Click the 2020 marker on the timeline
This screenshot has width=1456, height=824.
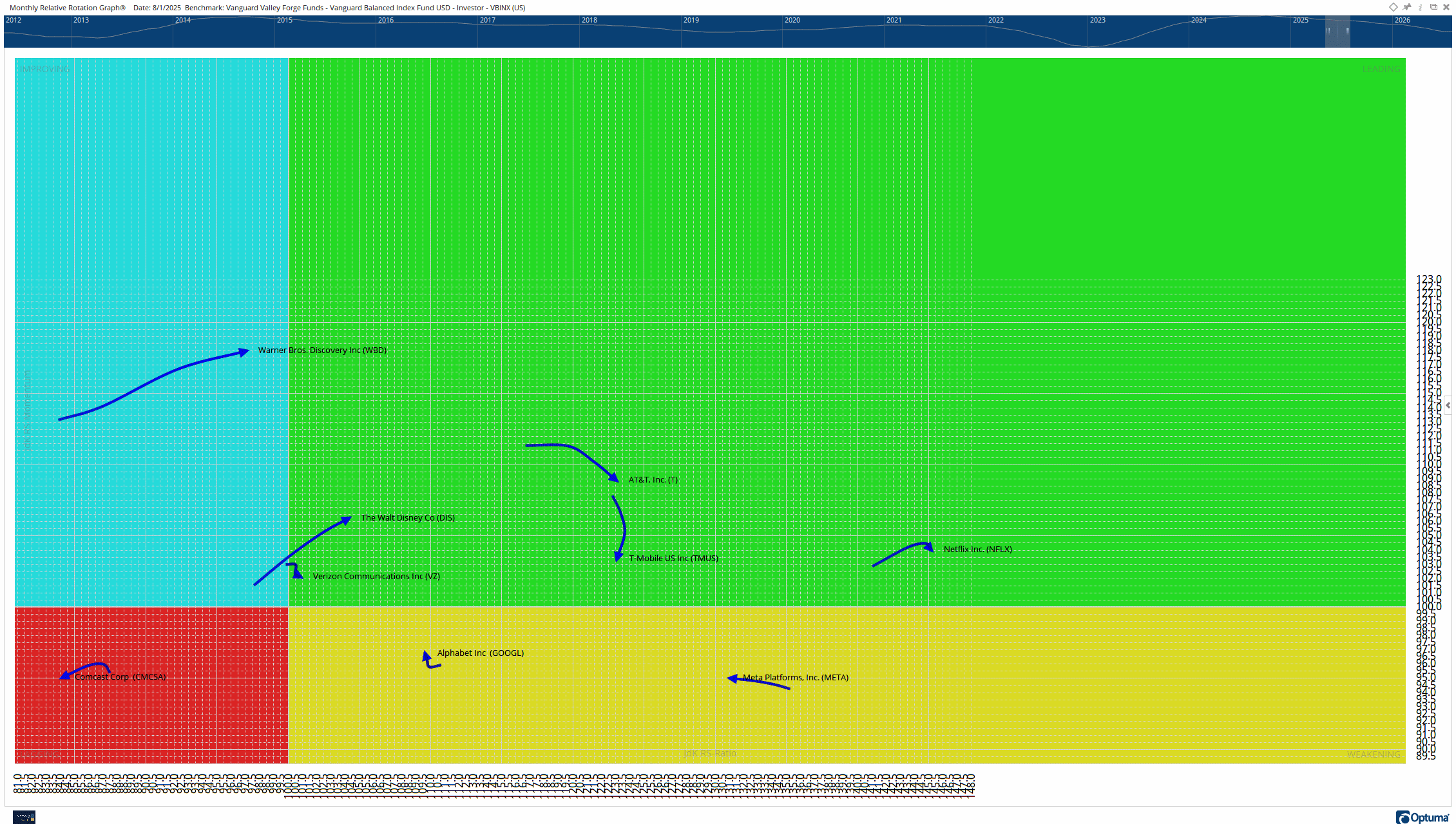tap(792, 20)
